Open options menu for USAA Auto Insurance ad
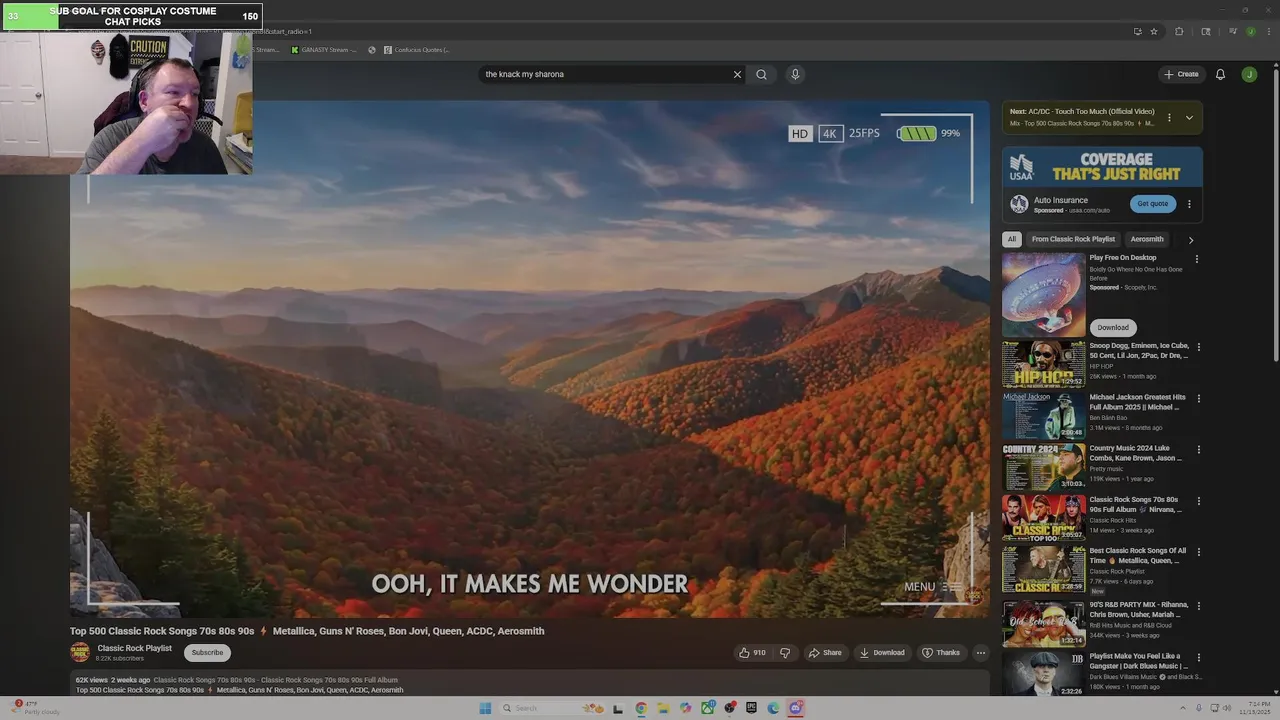 coord(1189,204)
